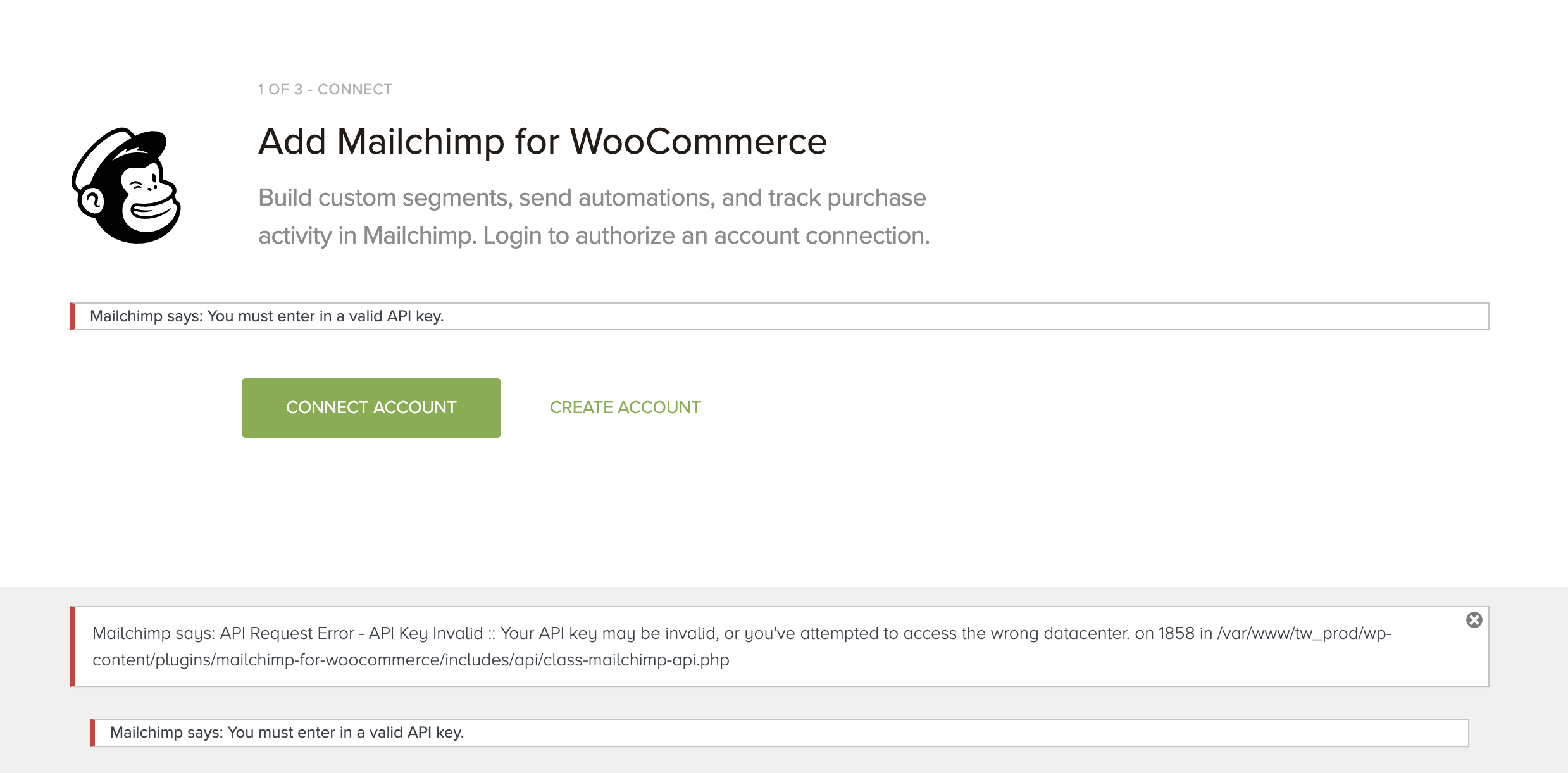
Task: Click the 'Build custom segments' description text
Action: point(594,216)
